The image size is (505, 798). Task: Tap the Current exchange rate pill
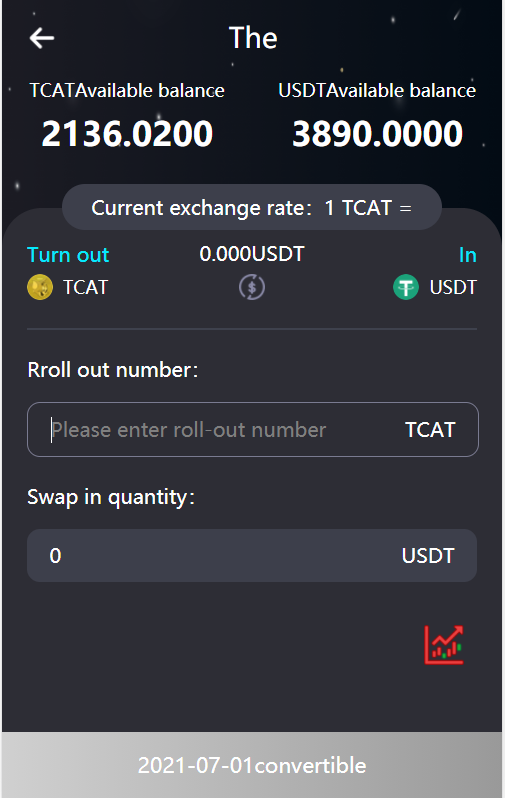(x=251, y=208)
